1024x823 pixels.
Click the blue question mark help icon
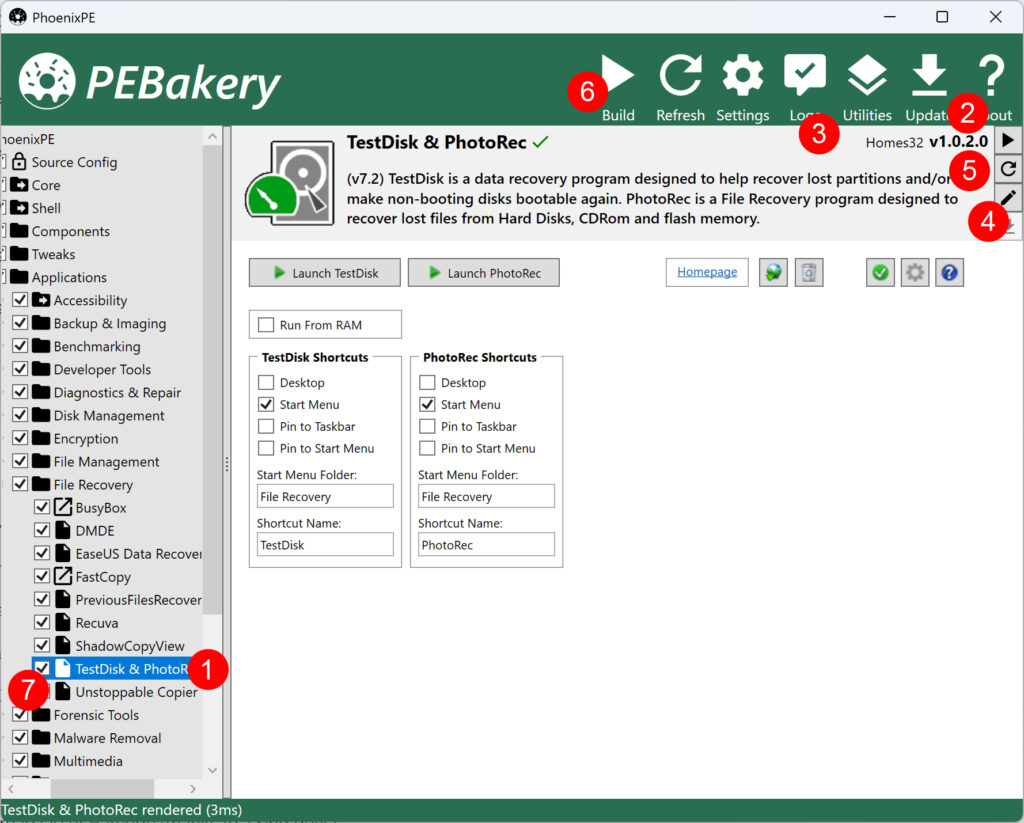coord(949,272)
